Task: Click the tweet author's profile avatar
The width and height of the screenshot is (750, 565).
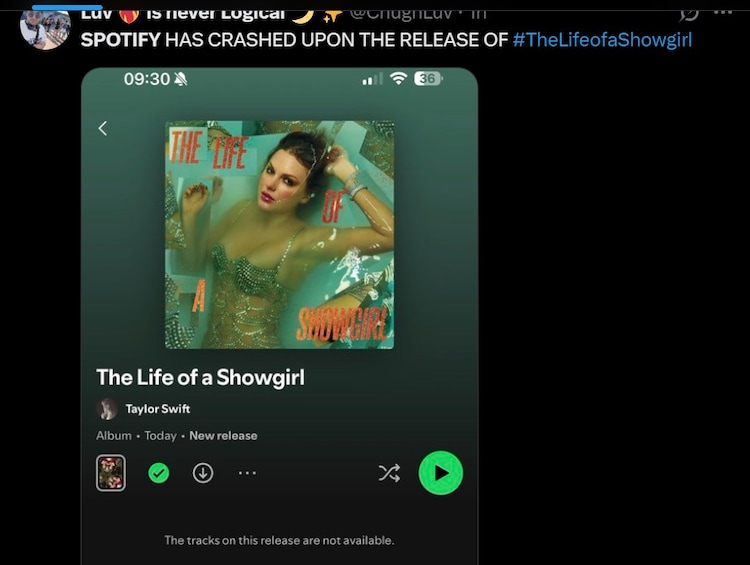Action: click(x=45, y=28)
